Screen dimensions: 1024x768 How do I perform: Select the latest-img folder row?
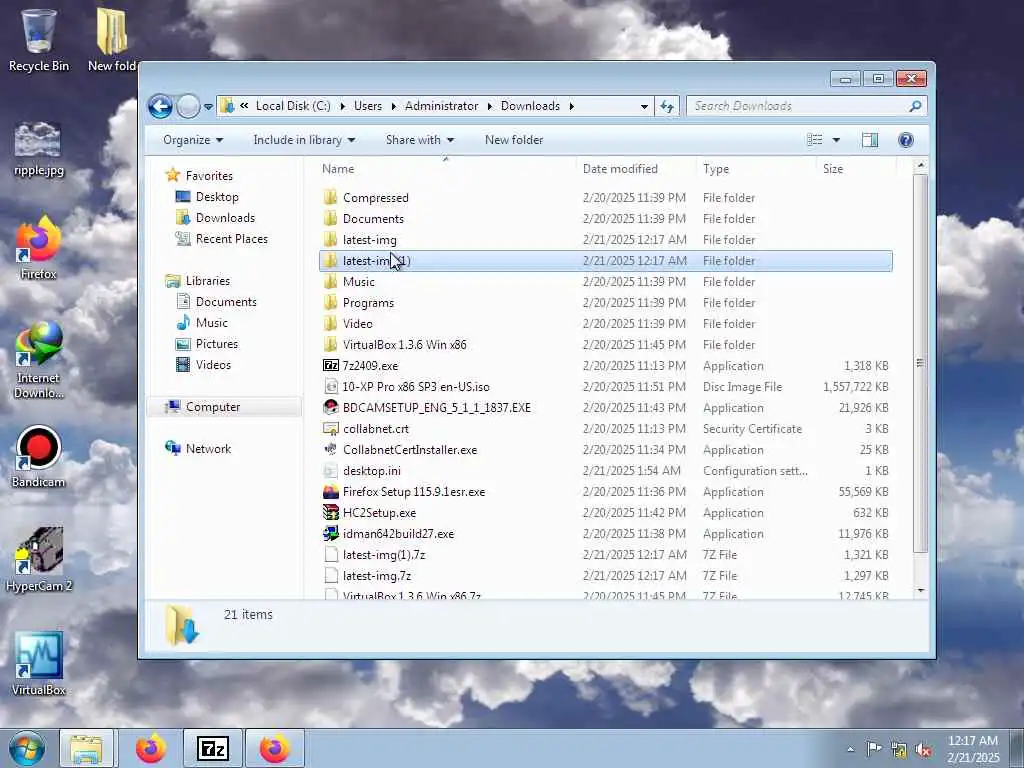point(605,240)
